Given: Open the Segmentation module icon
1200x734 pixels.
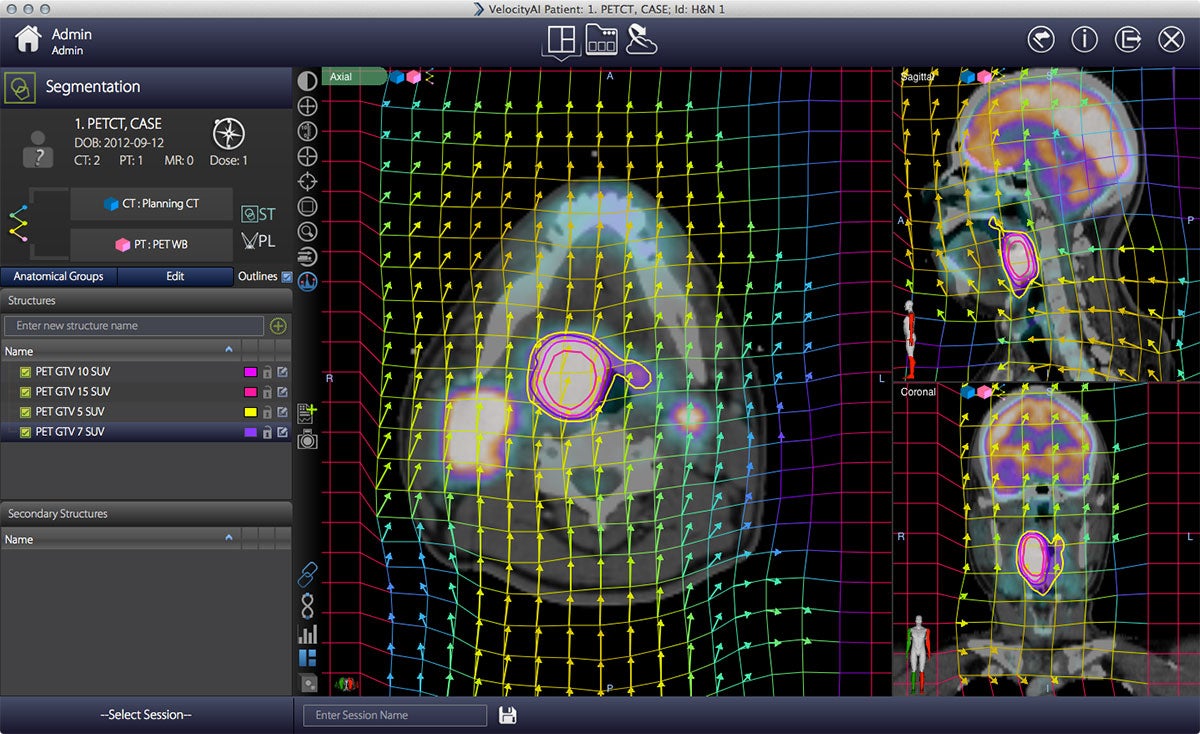Looking at the screenshot, I should pos(19,88).
